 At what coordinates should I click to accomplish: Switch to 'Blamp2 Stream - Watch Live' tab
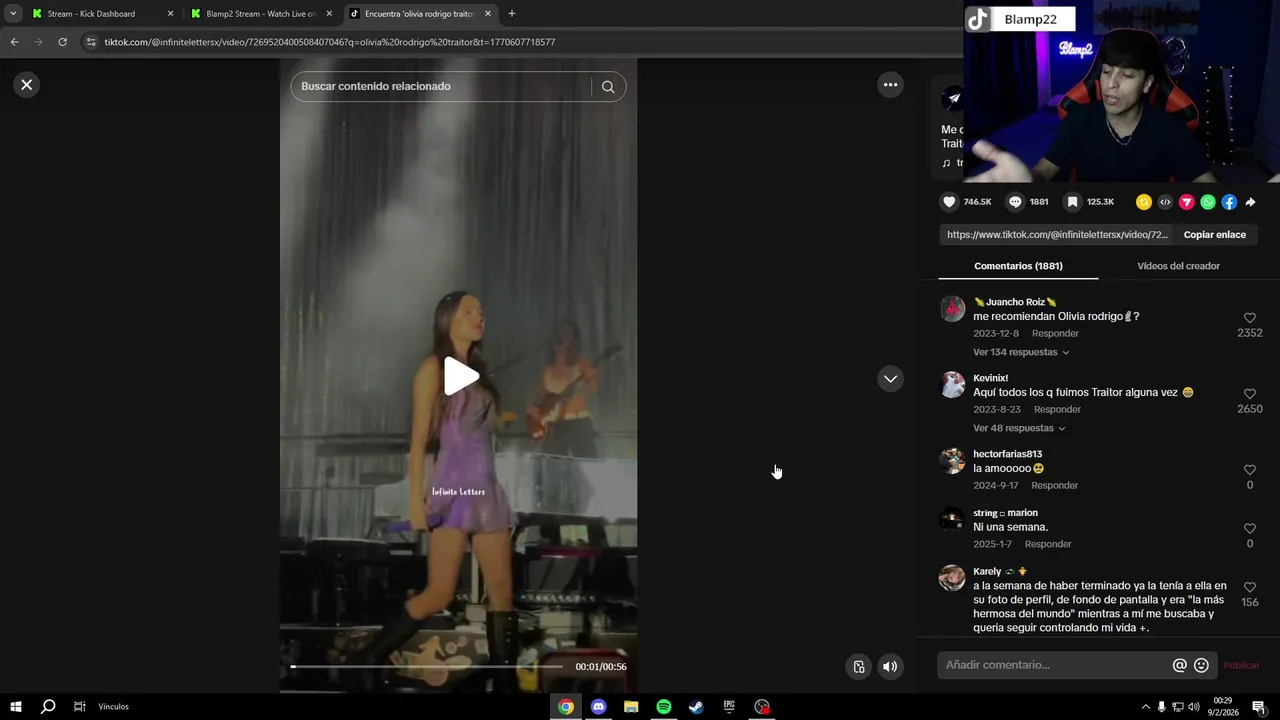pos(260,14)
